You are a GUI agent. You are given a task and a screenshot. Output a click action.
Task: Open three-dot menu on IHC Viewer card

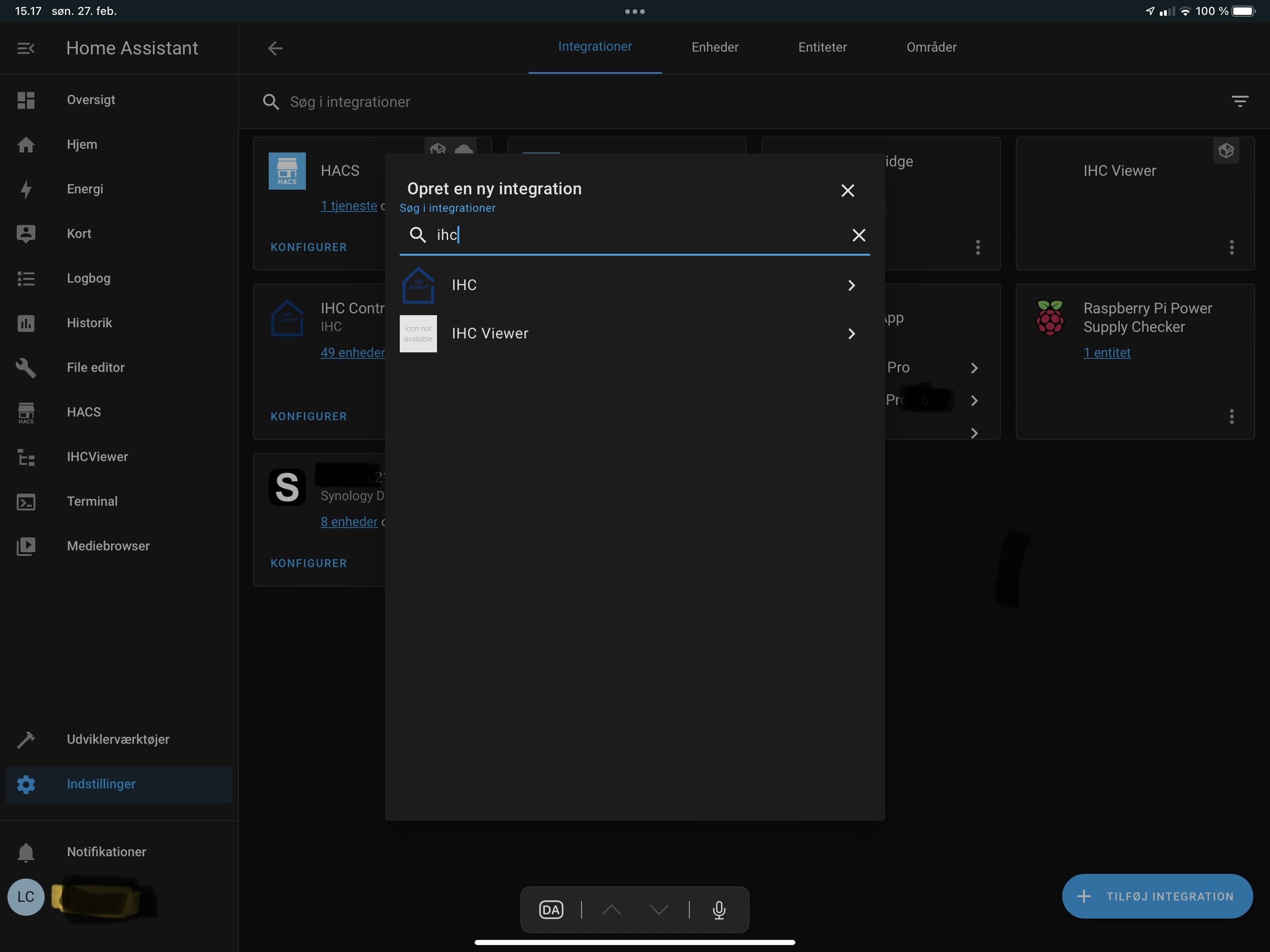pos(1231,247)
